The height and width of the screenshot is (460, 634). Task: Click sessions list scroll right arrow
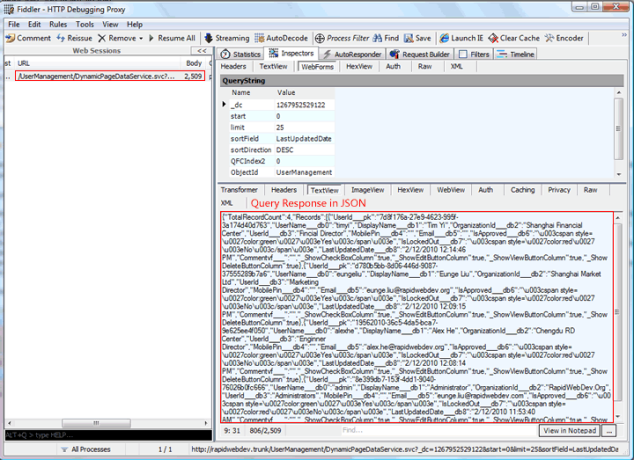click(206, 423)
